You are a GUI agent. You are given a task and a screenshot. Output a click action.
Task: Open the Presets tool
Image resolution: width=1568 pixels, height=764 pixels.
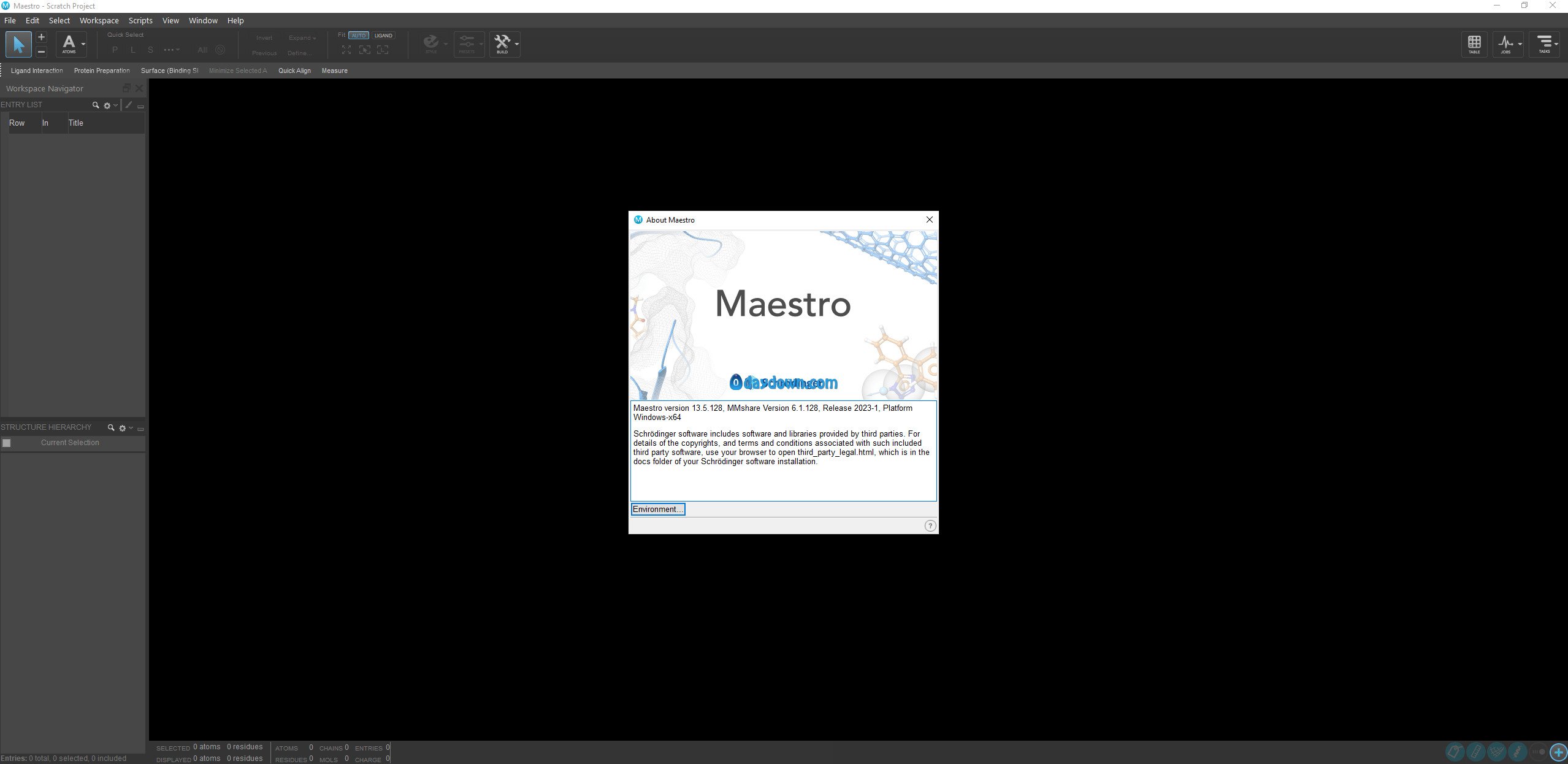click(x=467, y=44)
